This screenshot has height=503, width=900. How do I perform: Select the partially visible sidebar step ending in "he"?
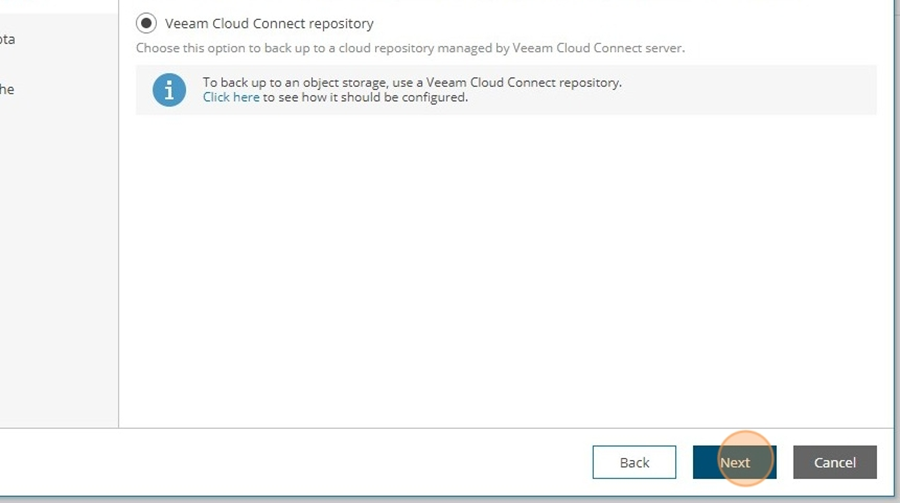pos(7,90)
